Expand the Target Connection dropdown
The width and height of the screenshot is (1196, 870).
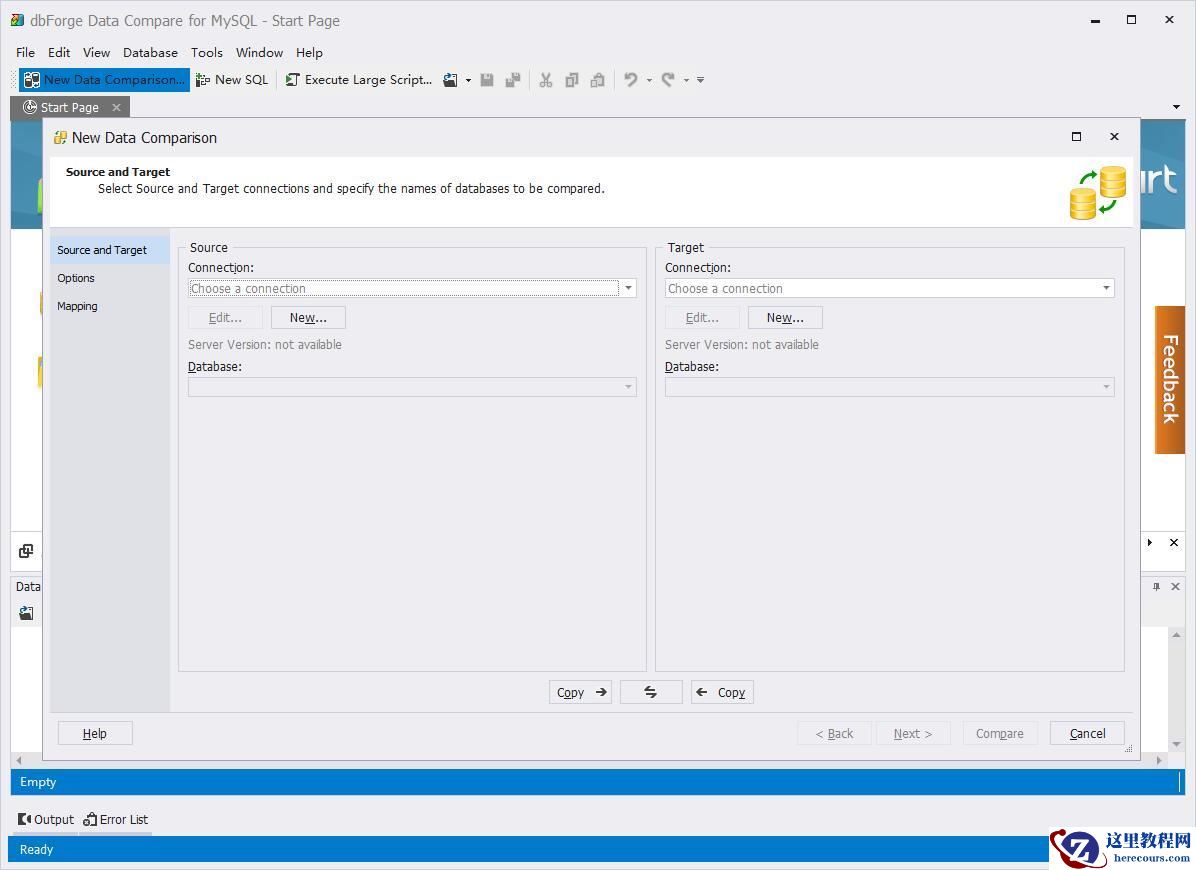[1106, 288]
